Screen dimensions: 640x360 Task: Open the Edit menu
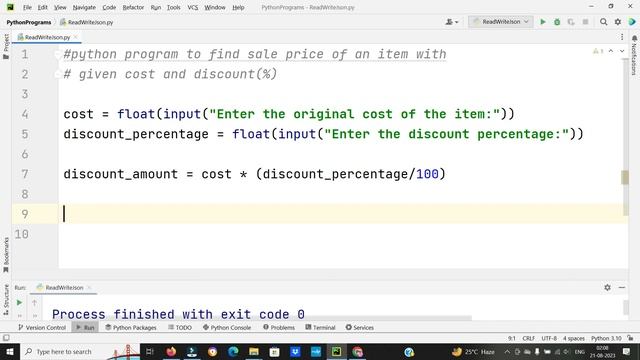tap(42, 7)
